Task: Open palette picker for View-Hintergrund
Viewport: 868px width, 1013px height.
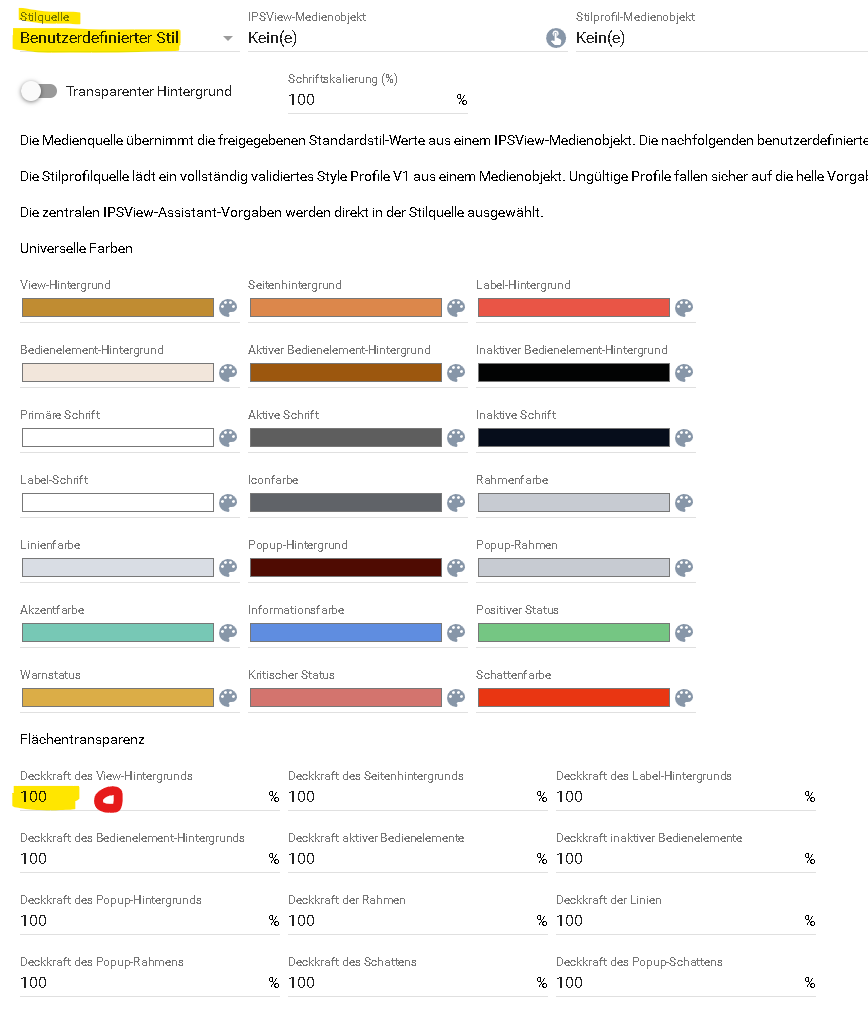Action: (x=228, y=308)
